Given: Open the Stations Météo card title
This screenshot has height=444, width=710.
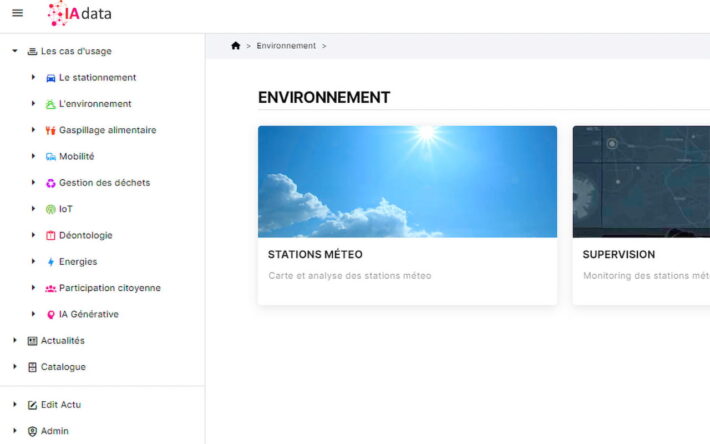Looking at the screenshot, I should point(315,254).
